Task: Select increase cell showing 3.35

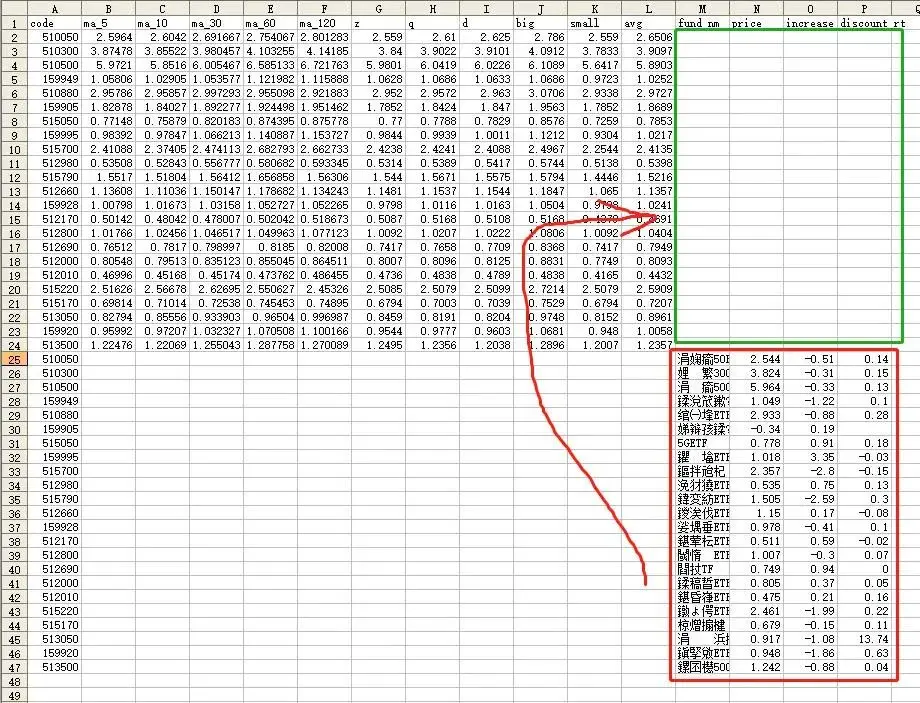Action: pyautogui.click(x=810, y=457)
